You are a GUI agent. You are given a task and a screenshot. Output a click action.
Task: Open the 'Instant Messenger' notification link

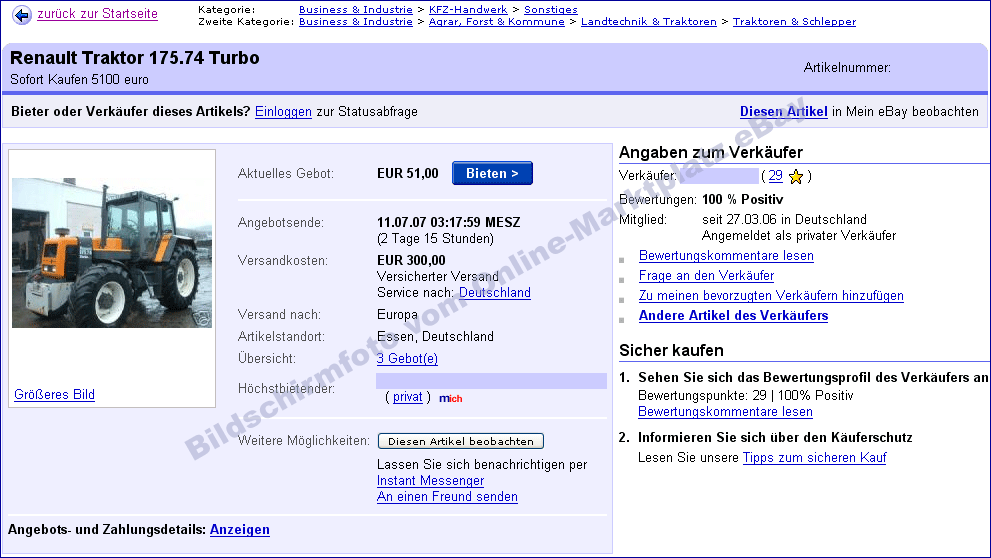(430, 480)
